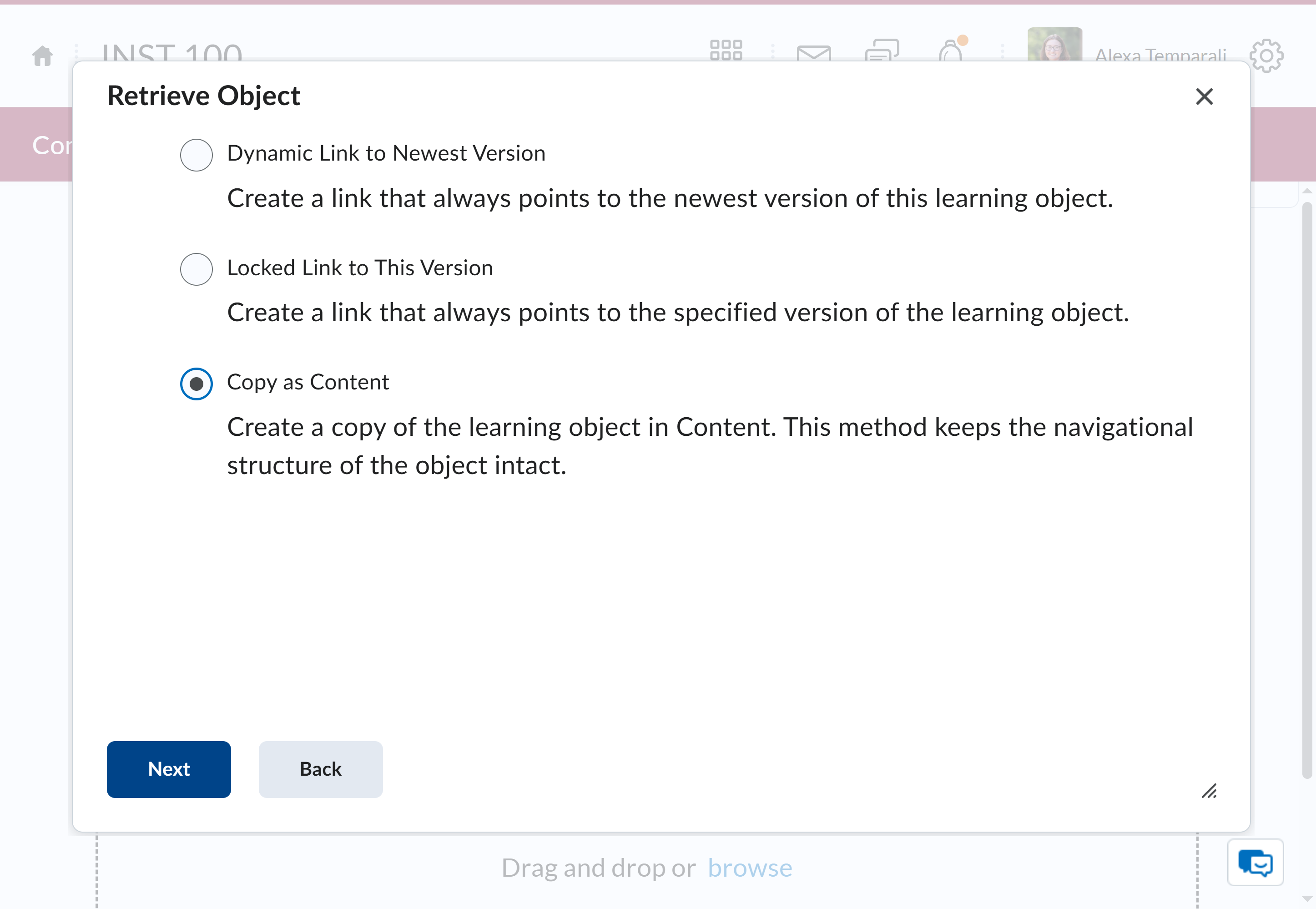
Task: Close the Retrieve Object dialog
Action: point(1204,96)
